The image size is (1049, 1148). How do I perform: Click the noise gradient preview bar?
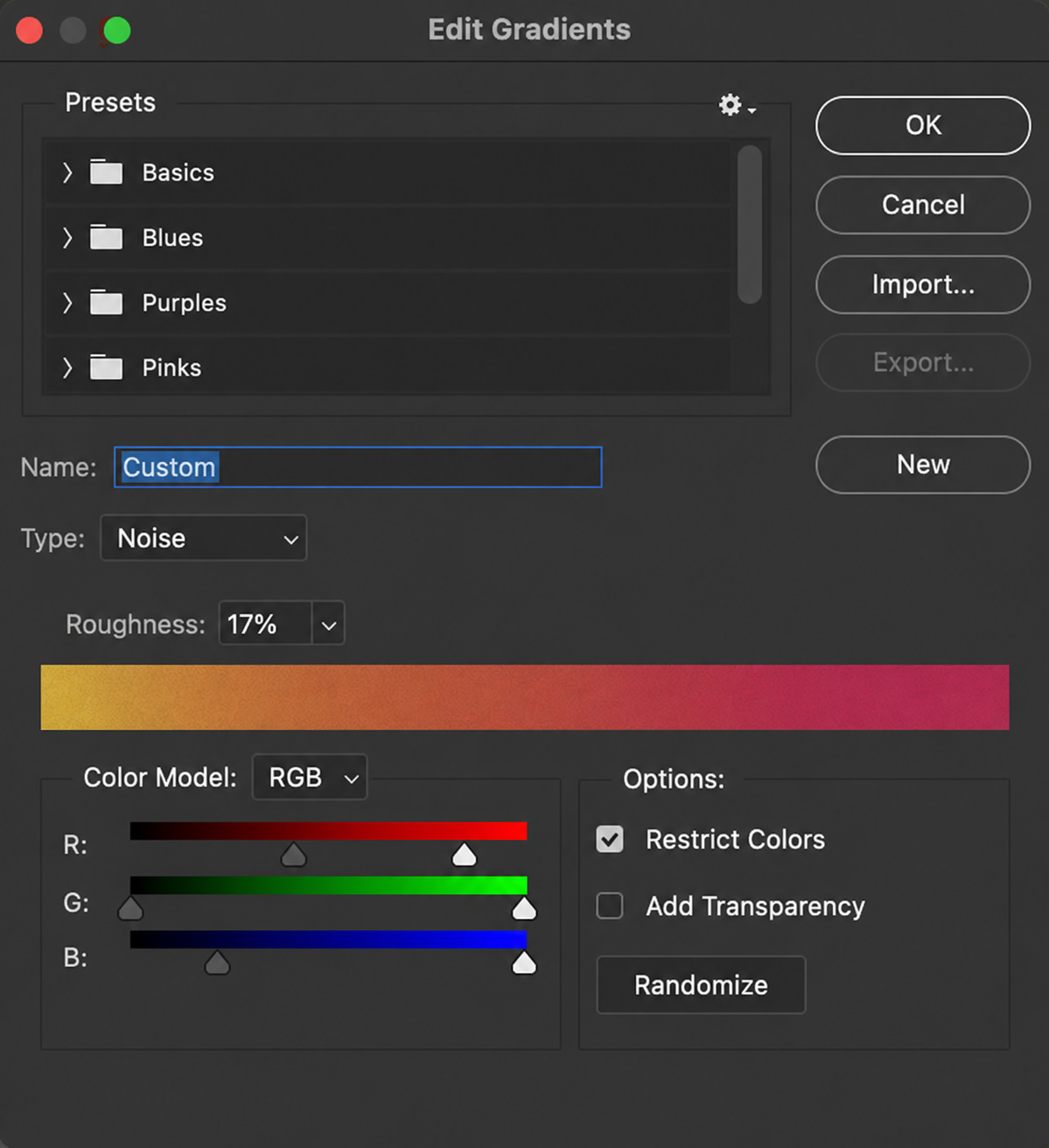525,697
